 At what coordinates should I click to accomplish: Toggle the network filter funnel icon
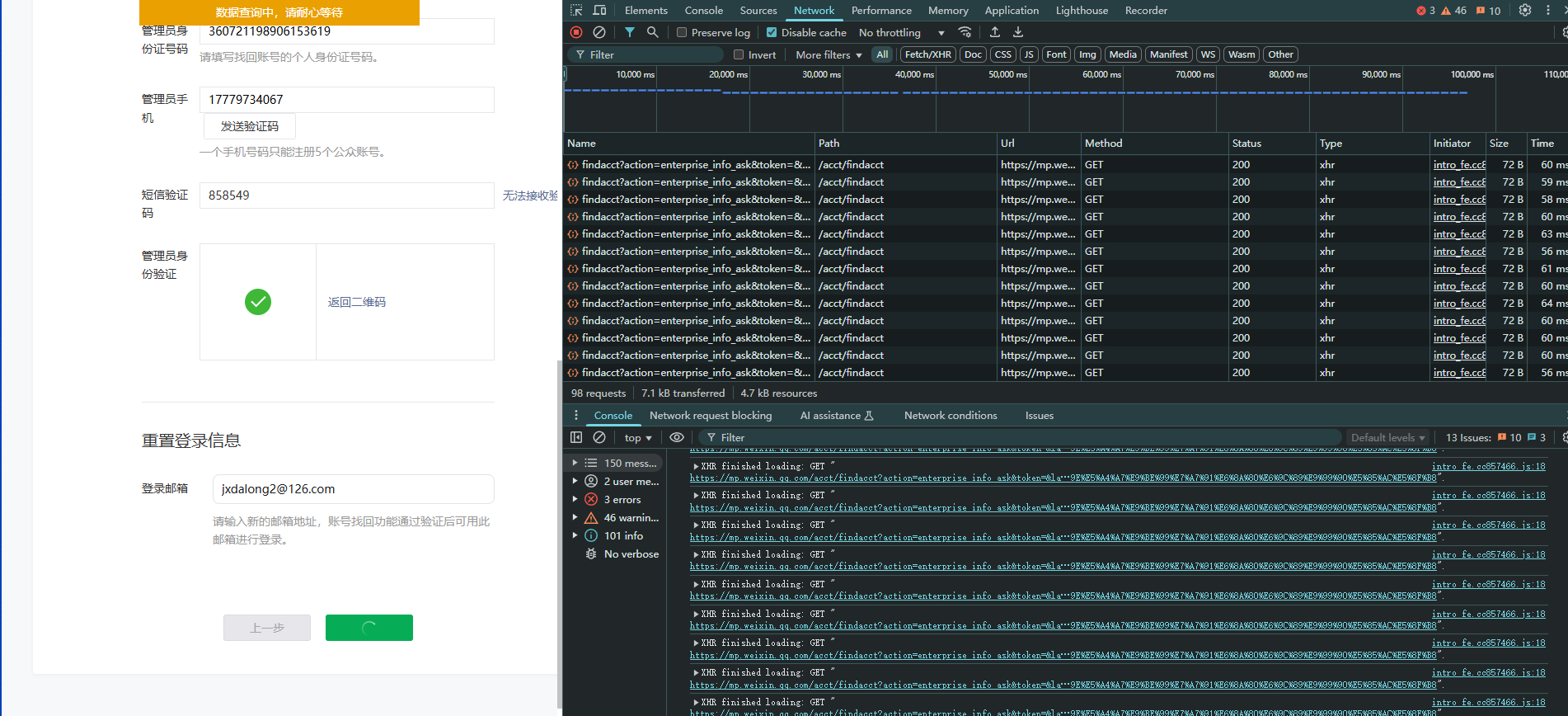pos(630,32)
